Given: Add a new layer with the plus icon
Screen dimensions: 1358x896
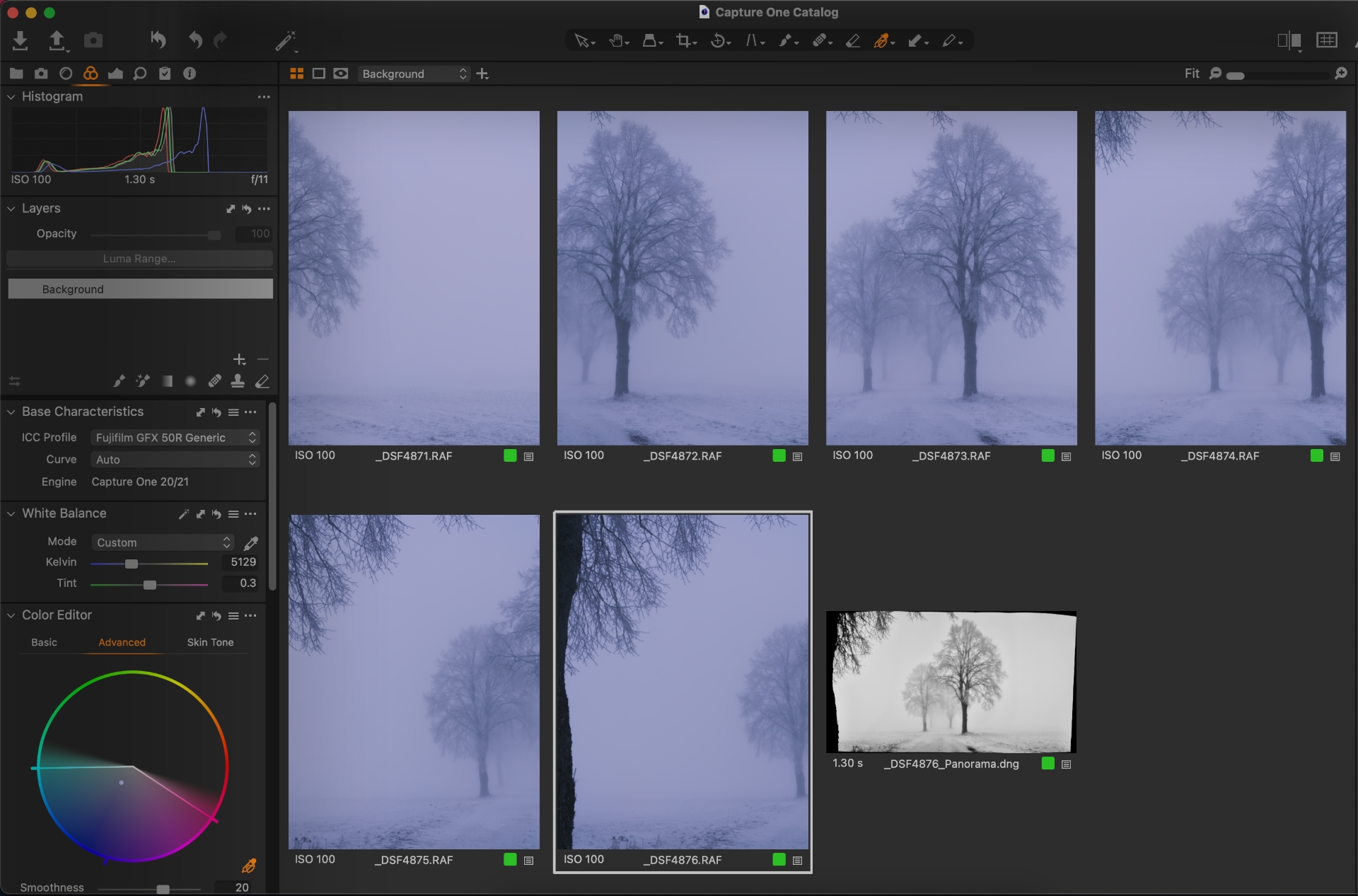Looking at the screenshot, I should 239,359.
